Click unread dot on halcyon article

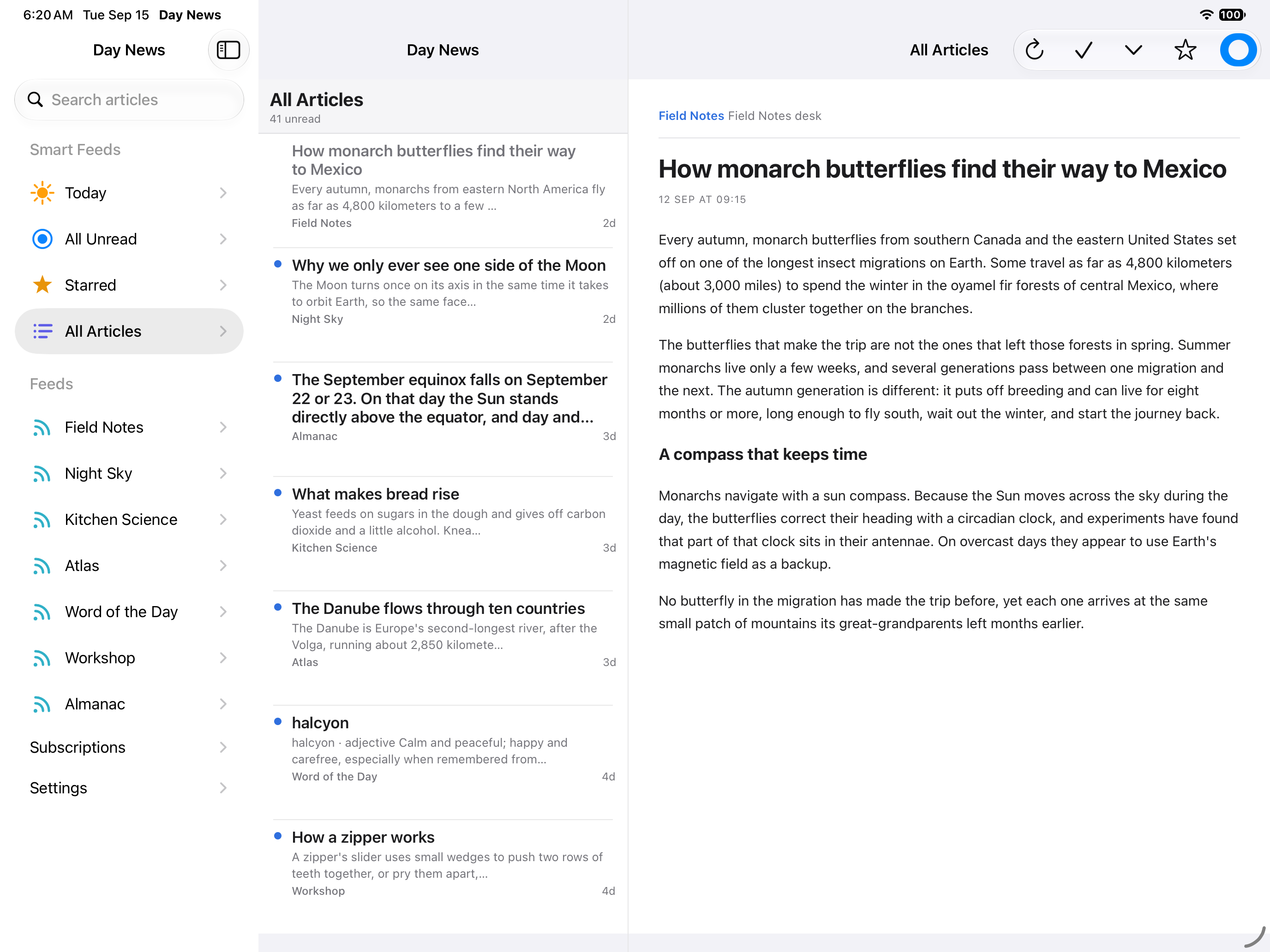(x=278, y=721)
